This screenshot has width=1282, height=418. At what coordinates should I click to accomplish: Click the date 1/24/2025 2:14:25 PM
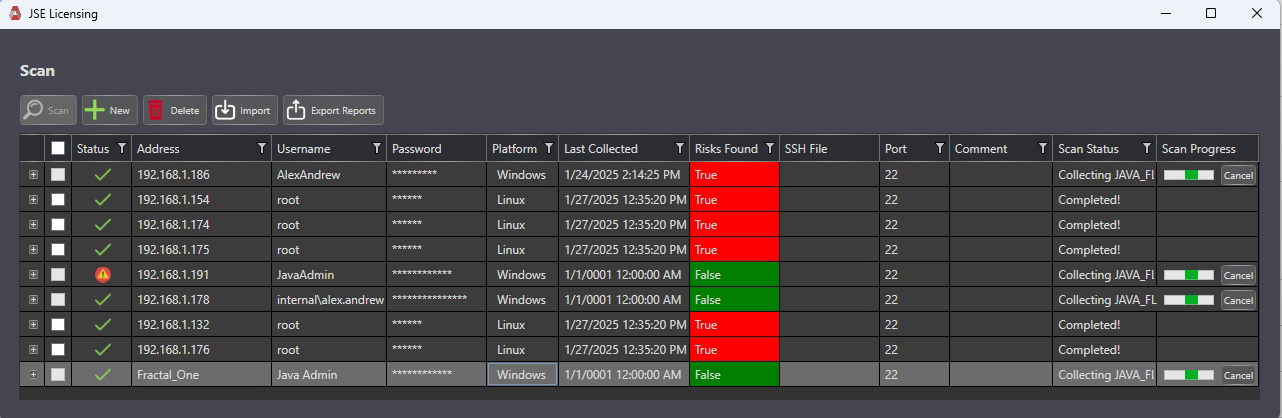tap(622, 175)
